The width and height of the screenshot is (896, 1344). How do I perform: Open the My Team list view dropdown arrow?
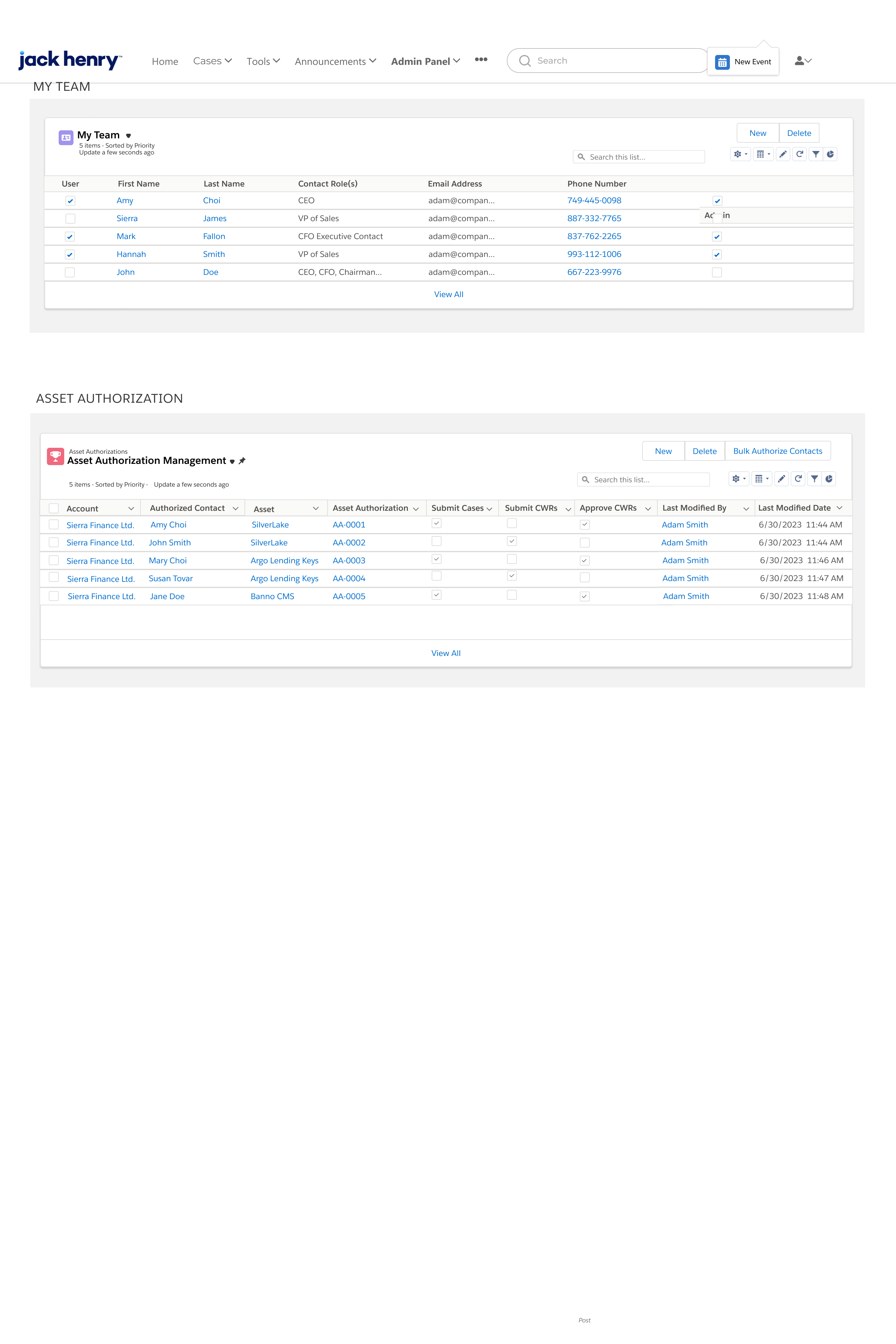point(128,136)
